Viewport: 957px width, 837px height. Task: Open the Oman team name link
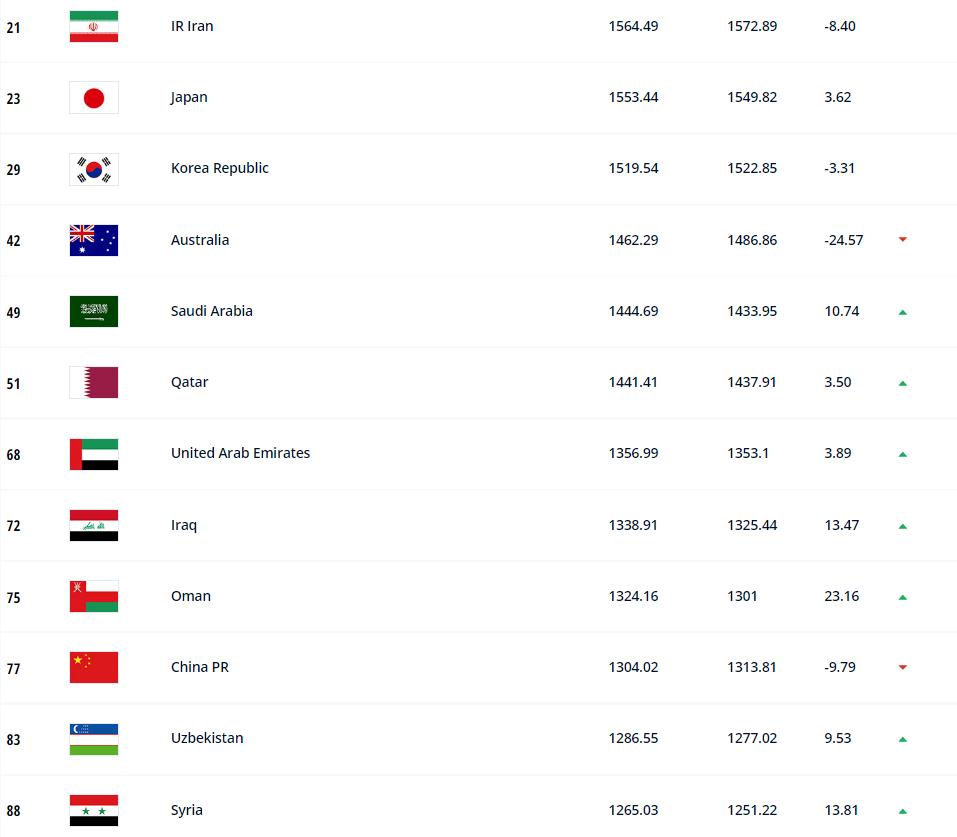click(191, 596)
